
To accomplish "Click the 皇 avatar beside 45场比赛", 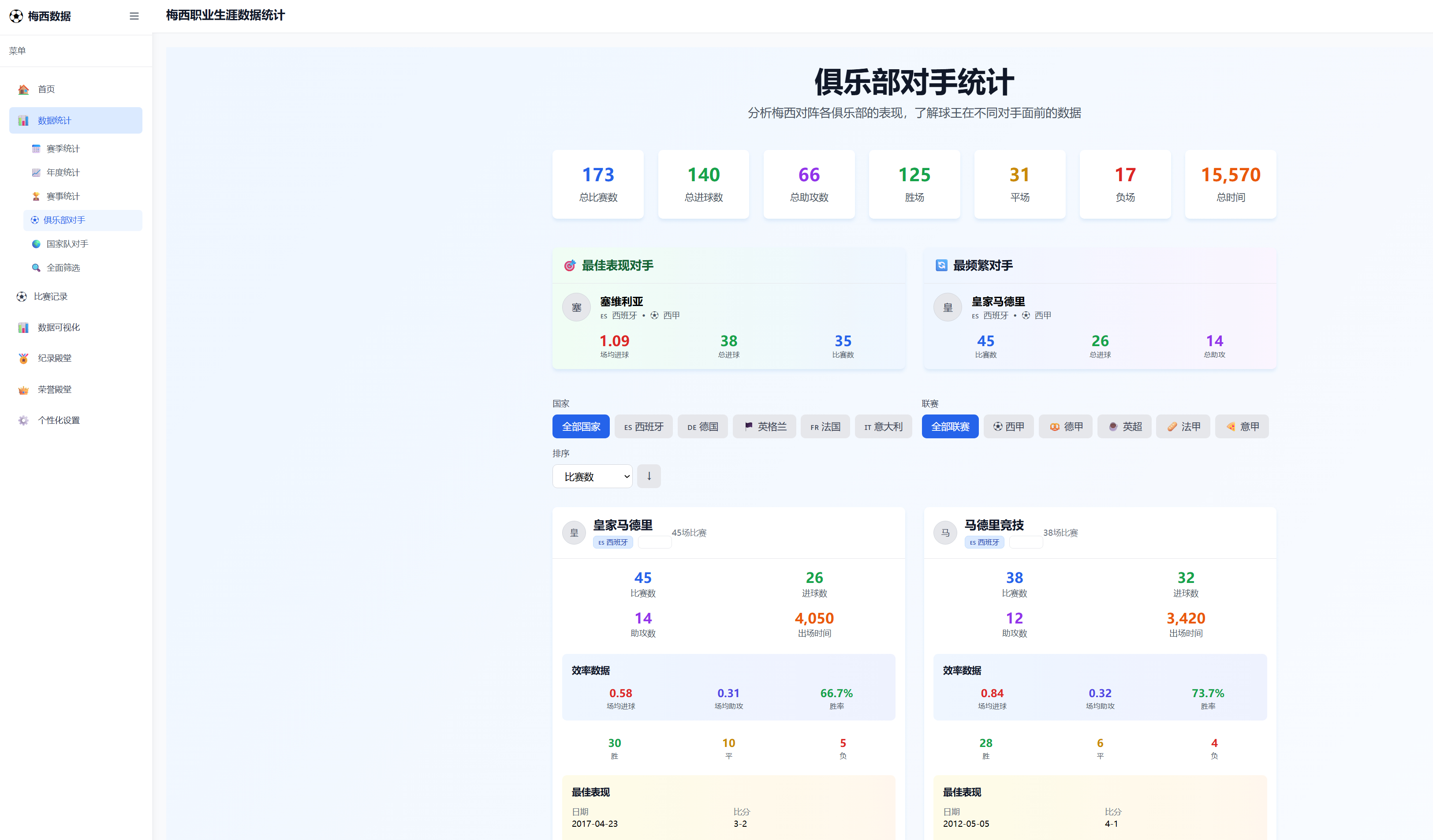I will [x=574, y=533].
